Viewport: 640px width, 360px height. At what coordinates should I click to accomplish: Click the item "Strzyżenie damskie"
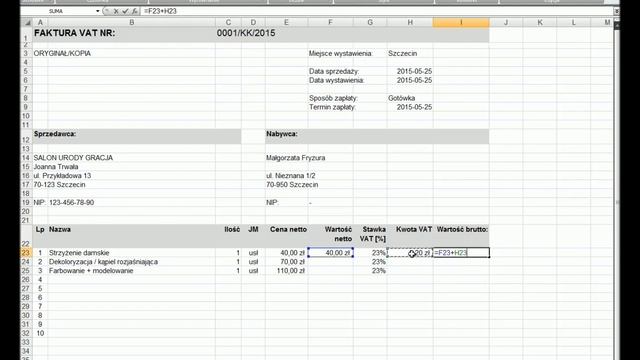pyautogui.click(x=79, y=253)
